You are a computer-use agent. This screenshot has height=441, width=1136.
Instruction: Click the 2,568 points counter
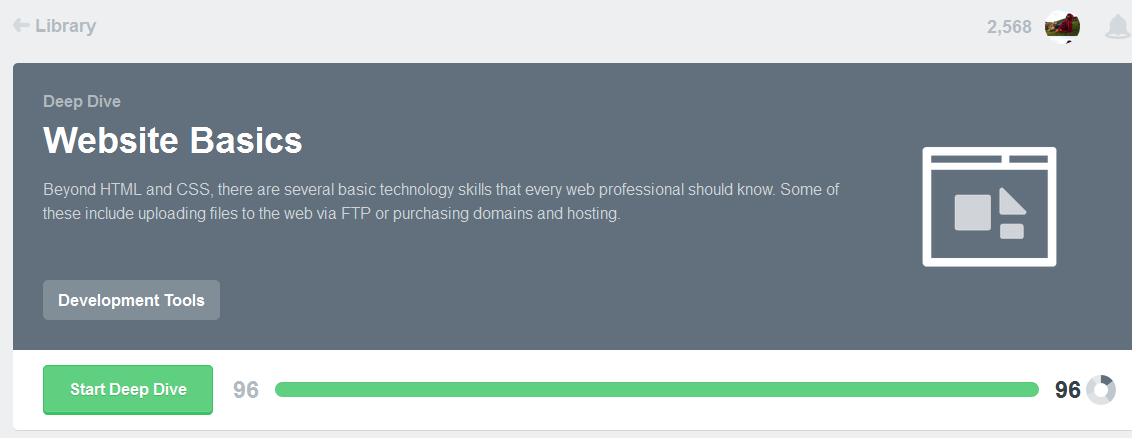pyautogui.click(x=1008, y=28)
